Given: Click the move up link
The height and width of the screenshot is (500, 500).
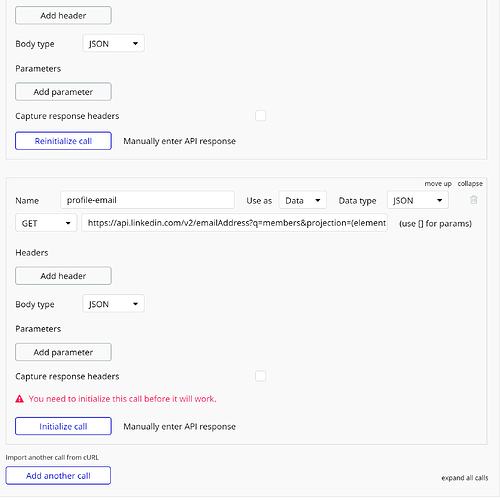Looking at the screenshot, I should coord(438,184).
